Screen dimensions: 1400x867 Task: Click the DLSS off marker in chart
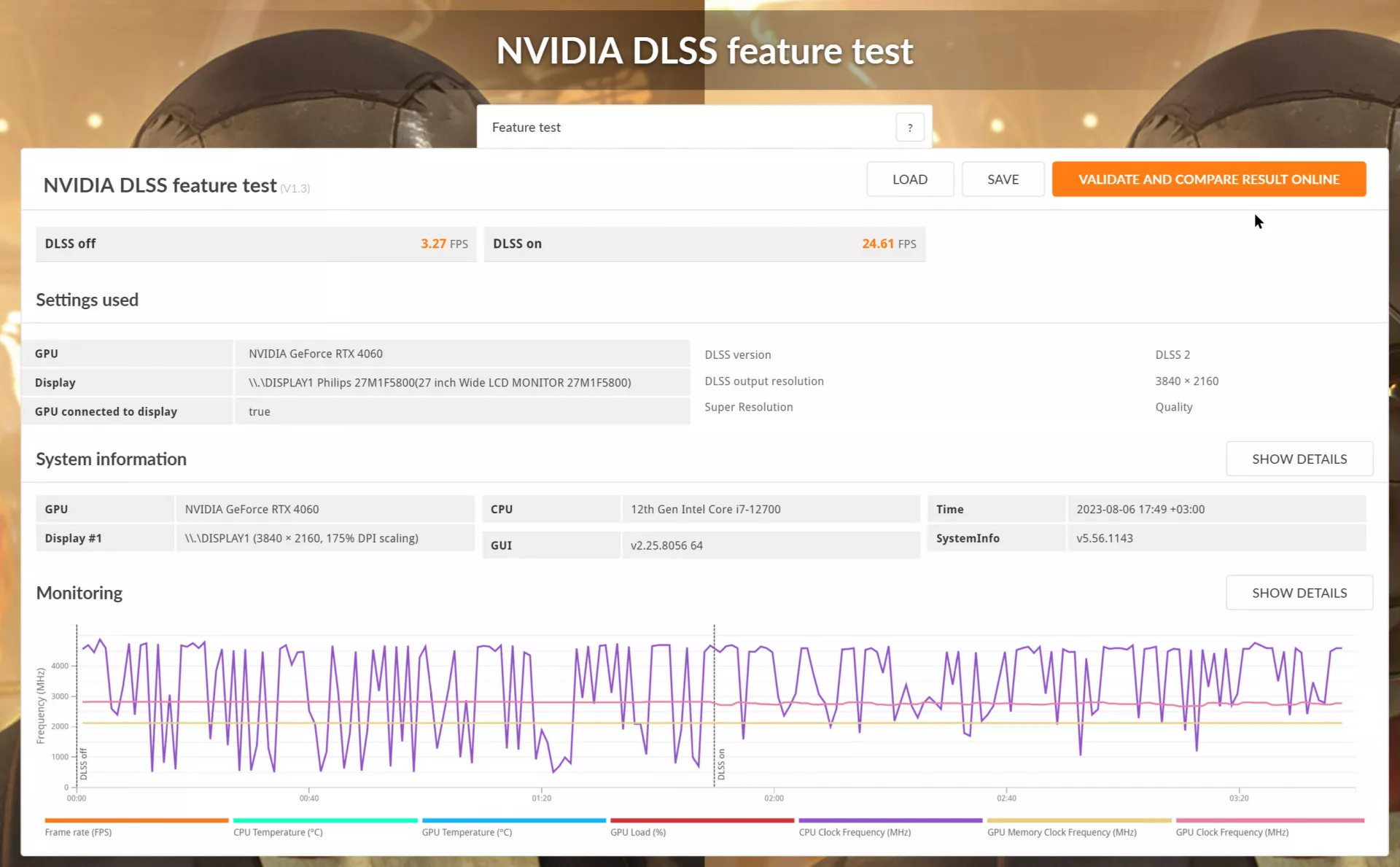pos(83,764)
